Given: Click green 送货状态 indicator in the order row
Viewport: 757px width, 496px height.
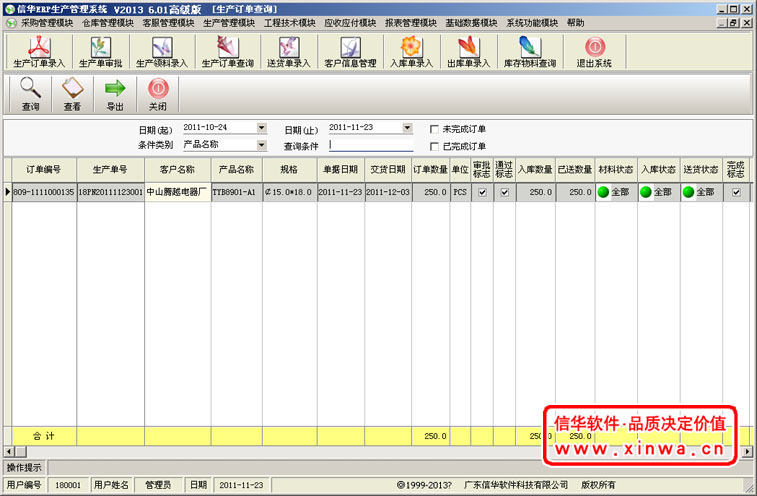Looking at the screenshot, I should pyautogui.click(x=688, y=192).
